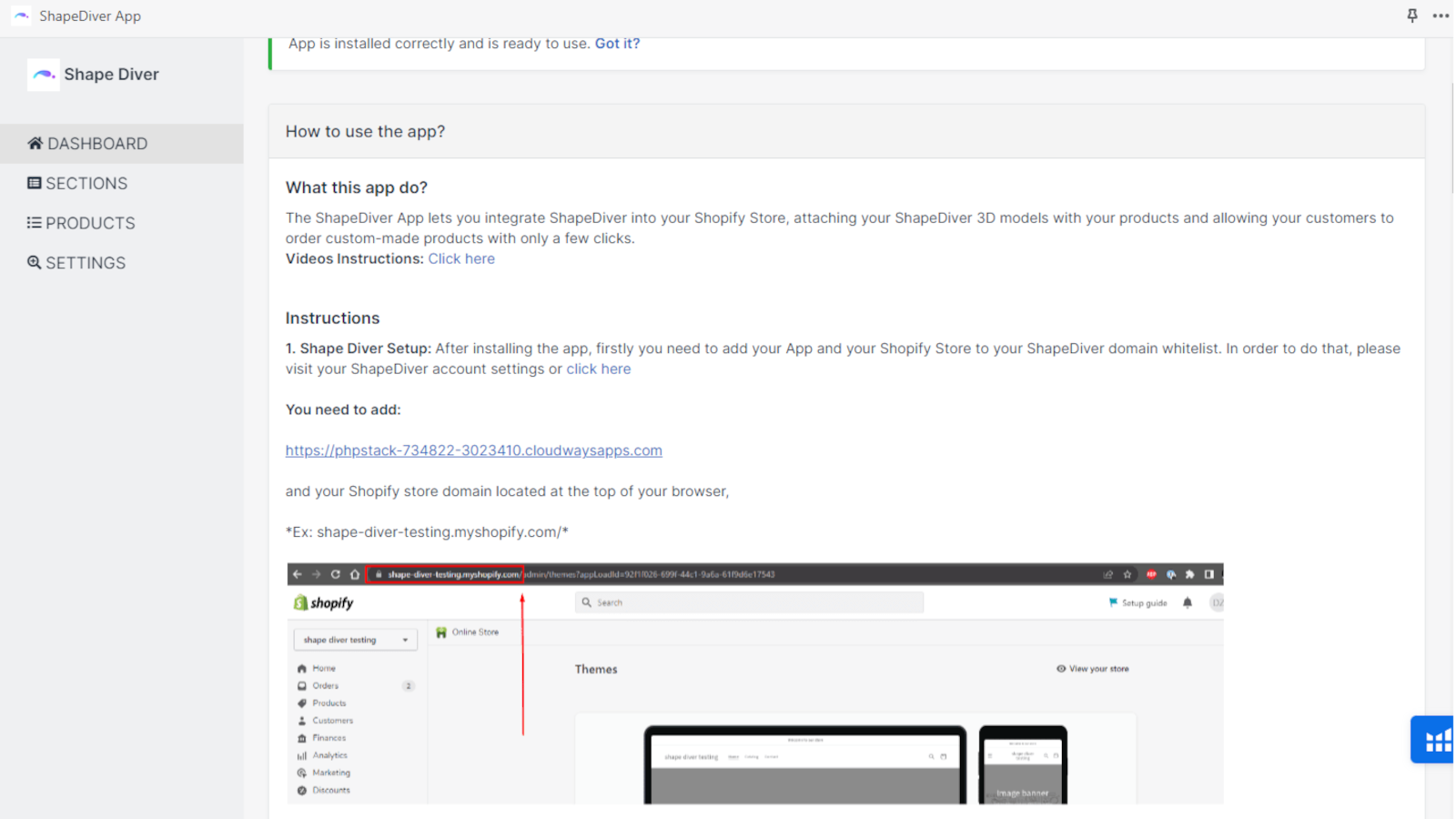Open the video instructions Click here link
This screenshot has width=1456, height=819.
tap(461, 259)
